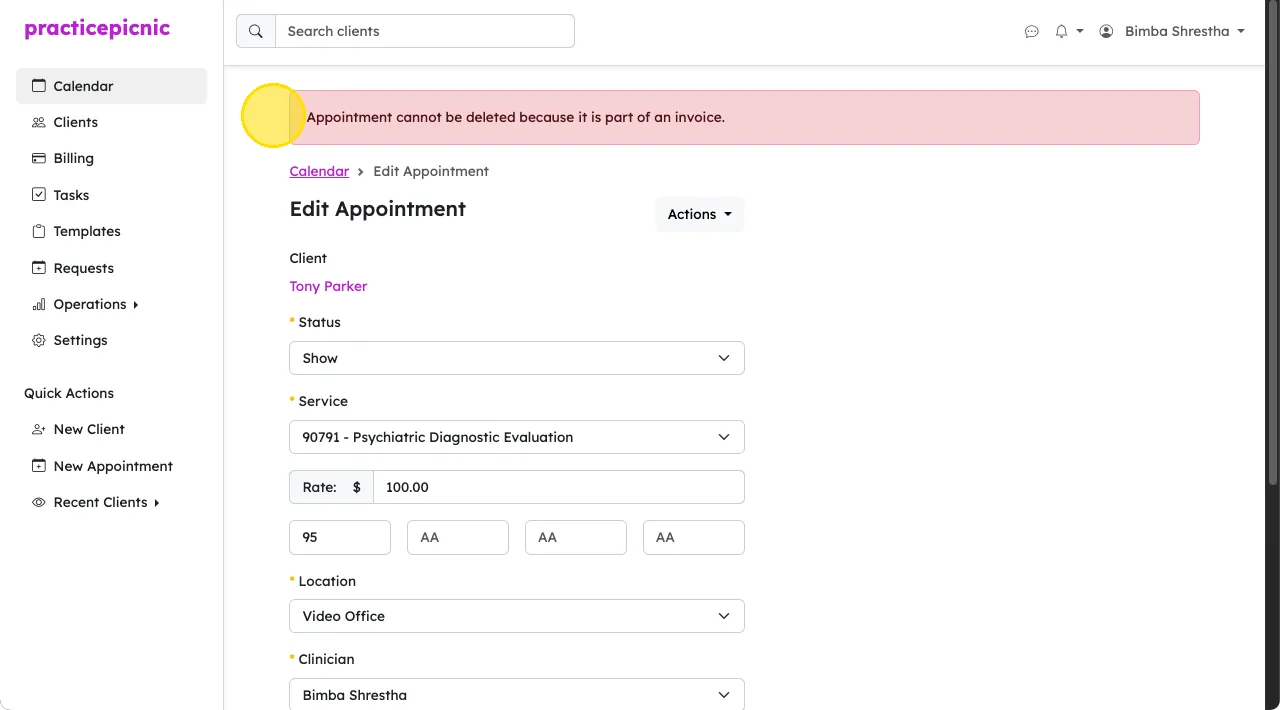
Task: Click the error message about invoice
Action: 516,117
